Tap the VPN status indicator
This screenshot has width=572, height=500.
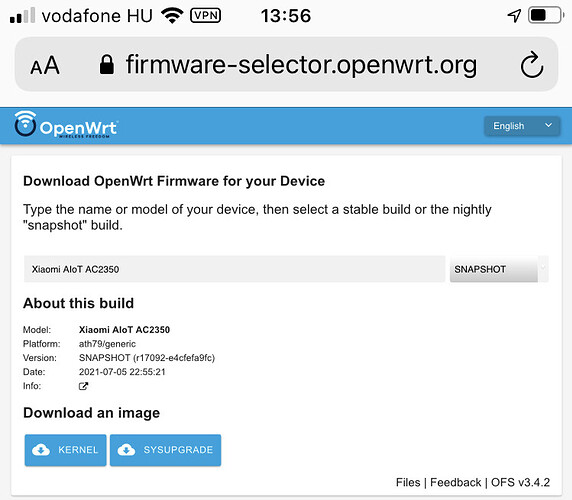pyautogui.click(x=206, y=16)
